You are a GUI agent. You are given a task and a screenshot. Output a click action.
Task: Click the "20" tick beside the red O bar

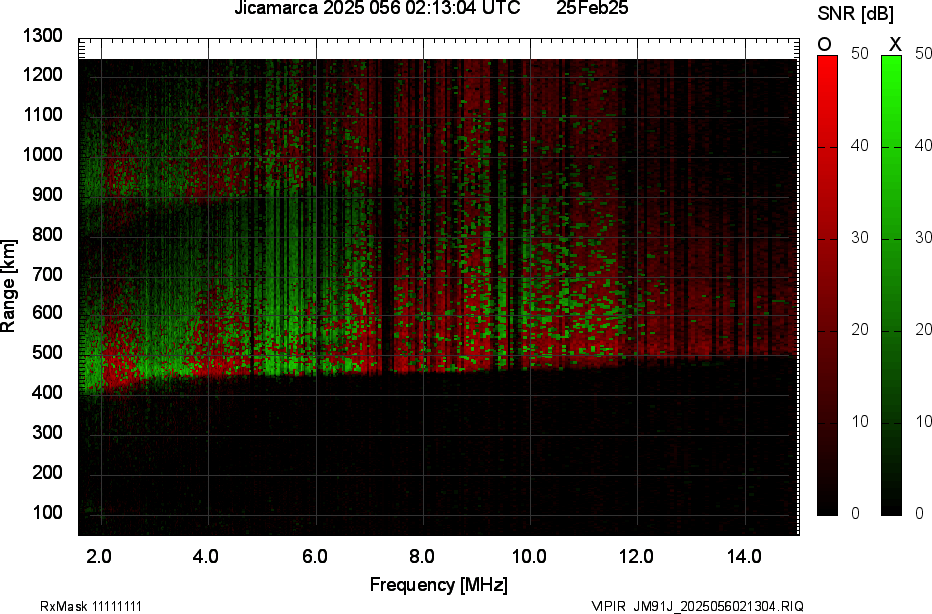[x=859, y=330]
